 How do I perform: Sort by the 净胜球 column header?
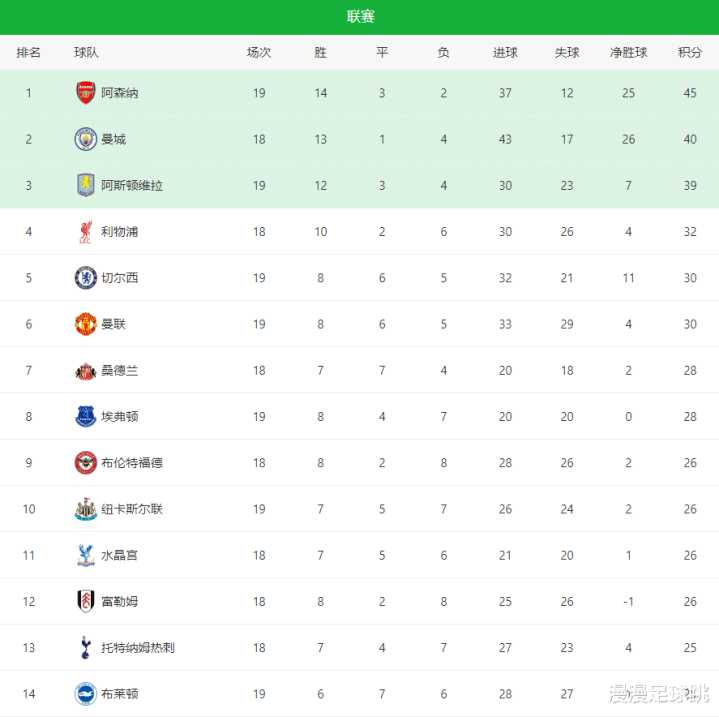tap(628, 53)
